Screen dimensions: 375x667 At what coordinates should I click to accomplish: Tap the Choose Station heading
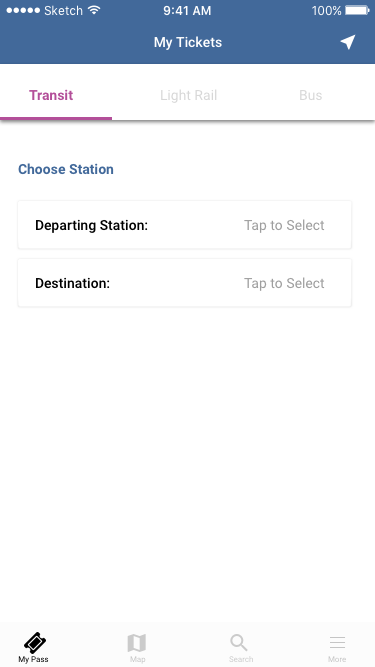pyautogui.click(x=66, y=169)
